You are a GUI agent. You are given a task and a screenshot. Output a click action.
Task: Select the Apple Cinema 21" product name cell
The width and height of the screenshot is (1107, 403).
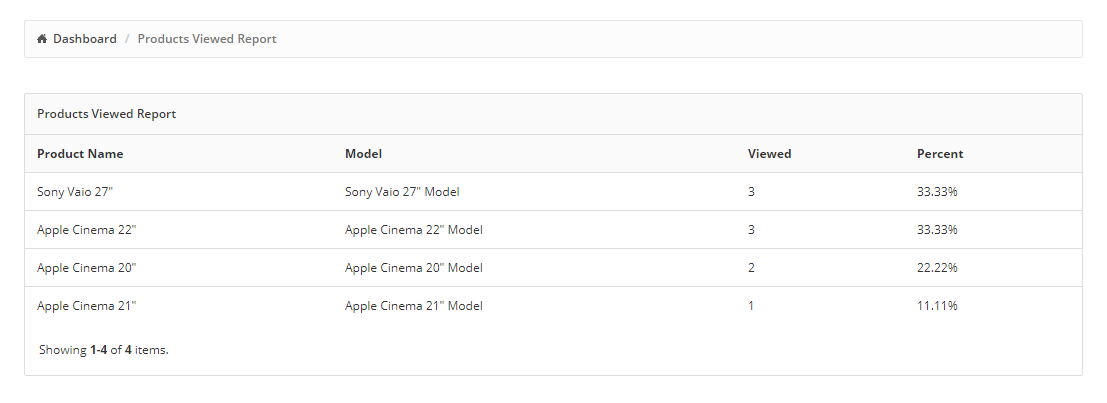coord(87,306)
